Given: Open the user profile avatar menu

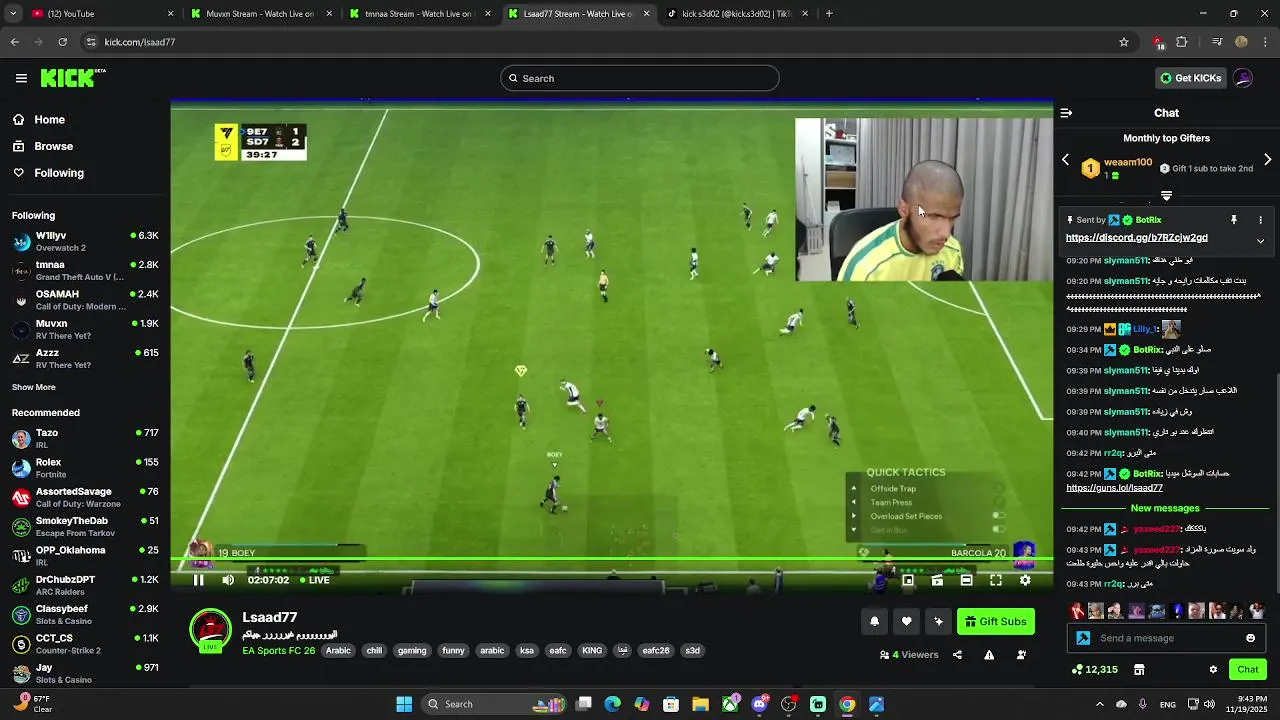Looking at the screenshot, I should click(x=1243, y=78).
